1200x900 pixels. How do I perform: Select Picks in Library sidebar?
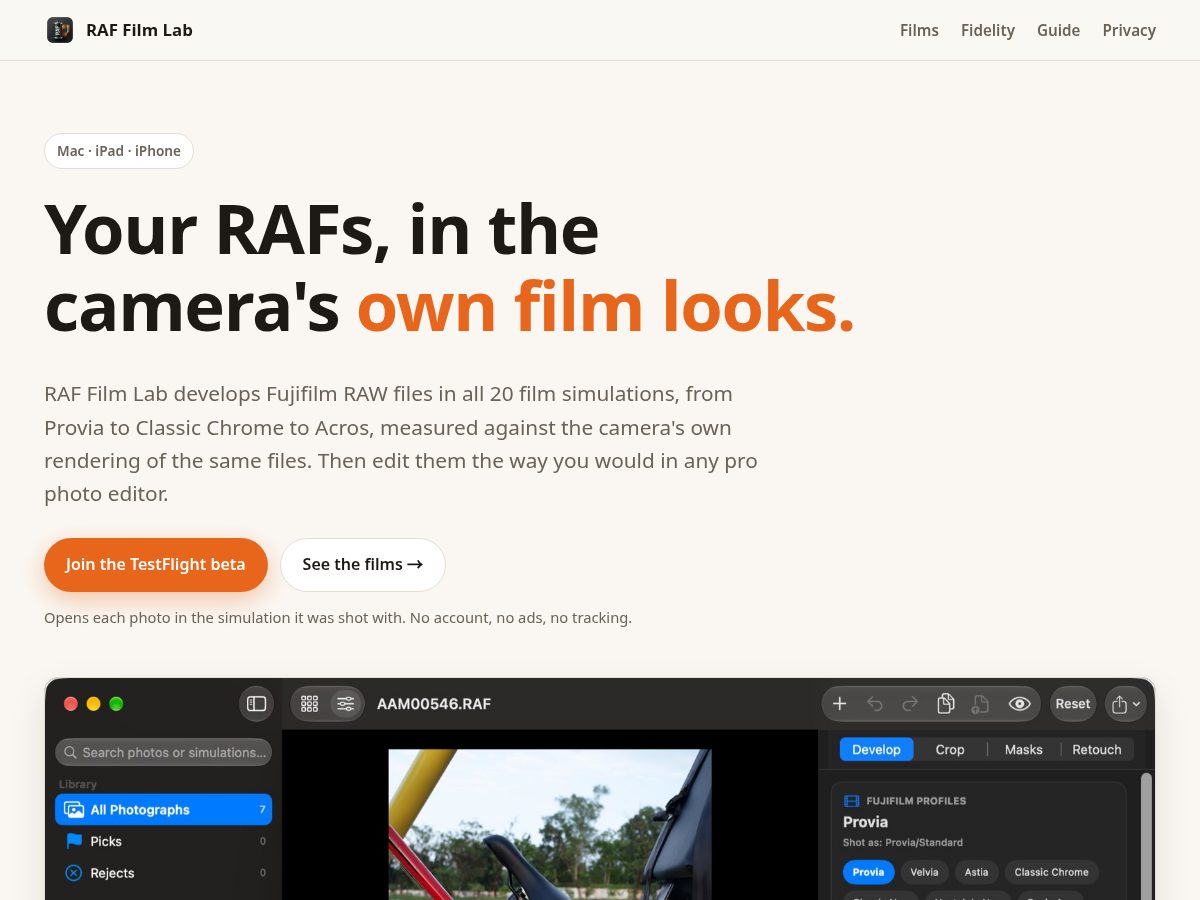click(x=163, y=841)
